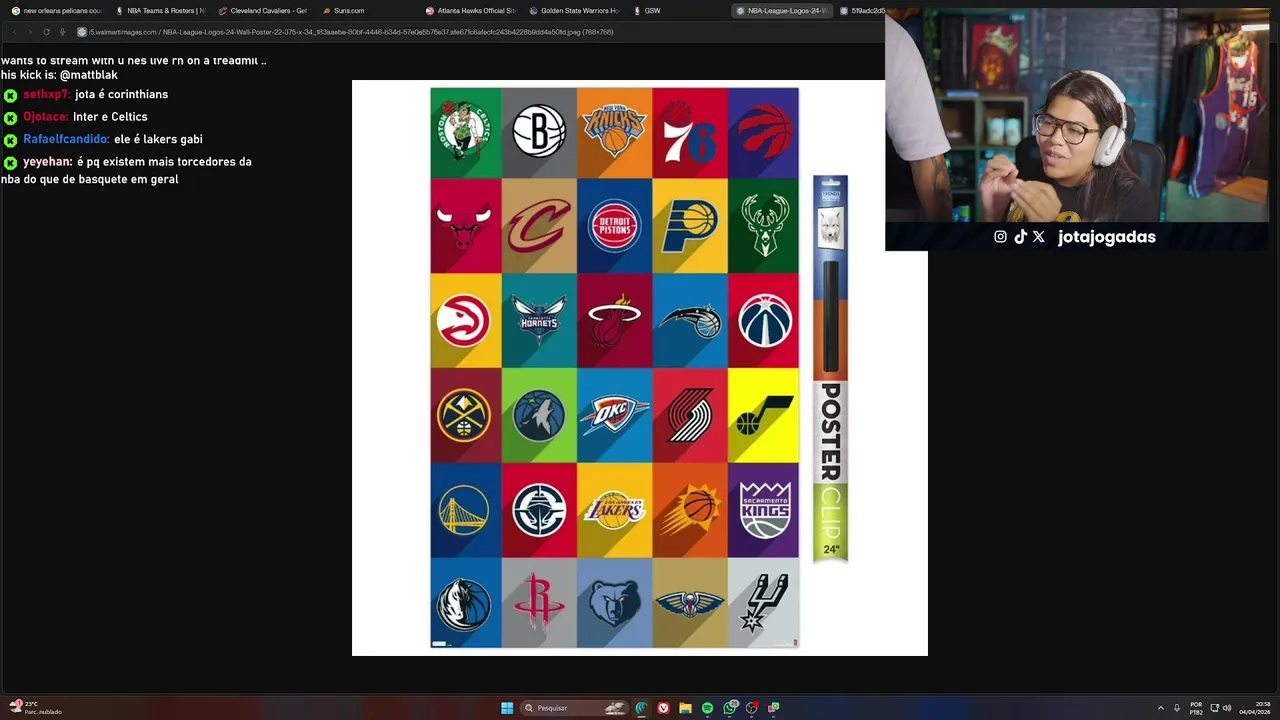The height and width of the screenshot is (720, 1280).
Task: Click the San Antonio Spurs logo tile
Action: point(764,603)
